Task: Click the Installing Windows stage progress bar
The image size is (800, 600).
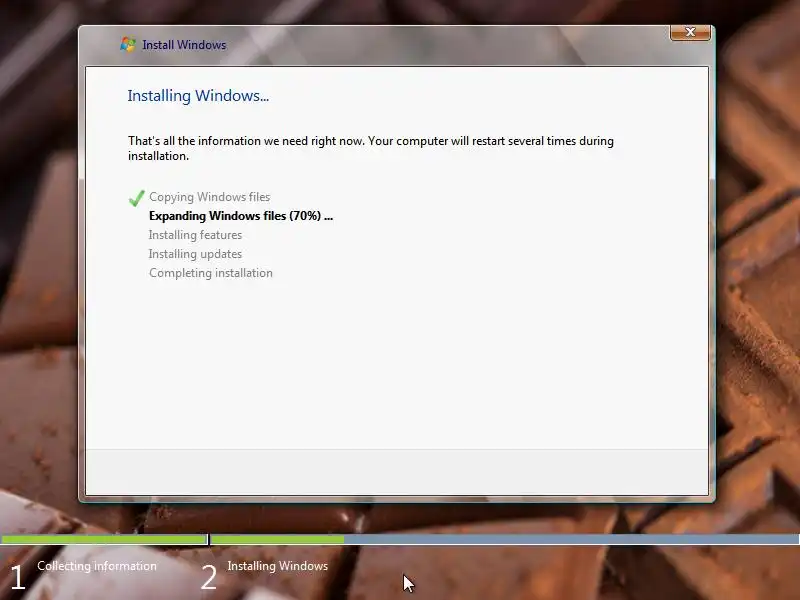Action: pos(505,539)
